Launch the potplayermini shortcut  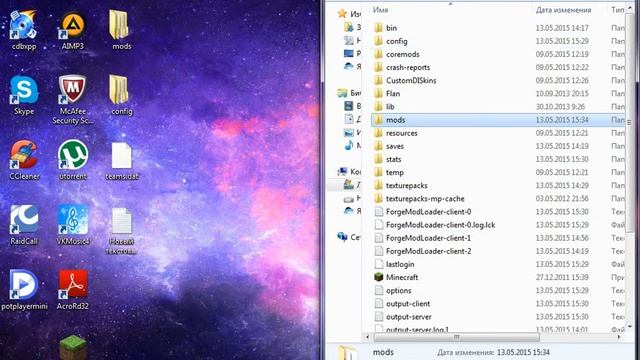(24, 289)
